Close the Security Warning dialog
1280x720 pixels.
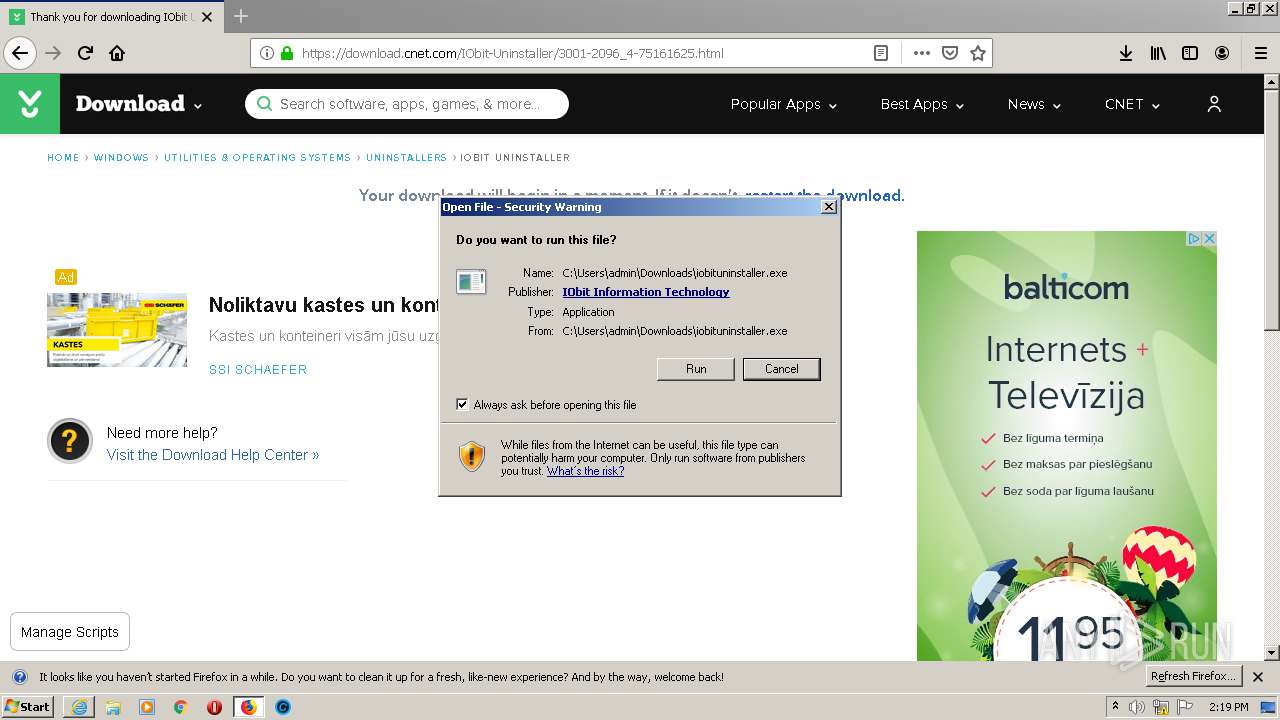[x=828, y=207]
